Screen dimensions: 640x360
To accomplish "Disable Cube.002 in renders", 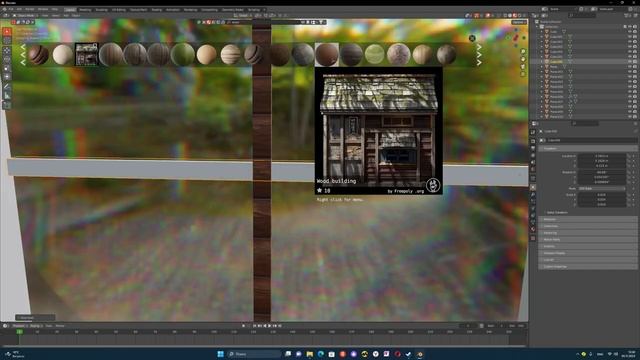I will [x=635, y=41].
